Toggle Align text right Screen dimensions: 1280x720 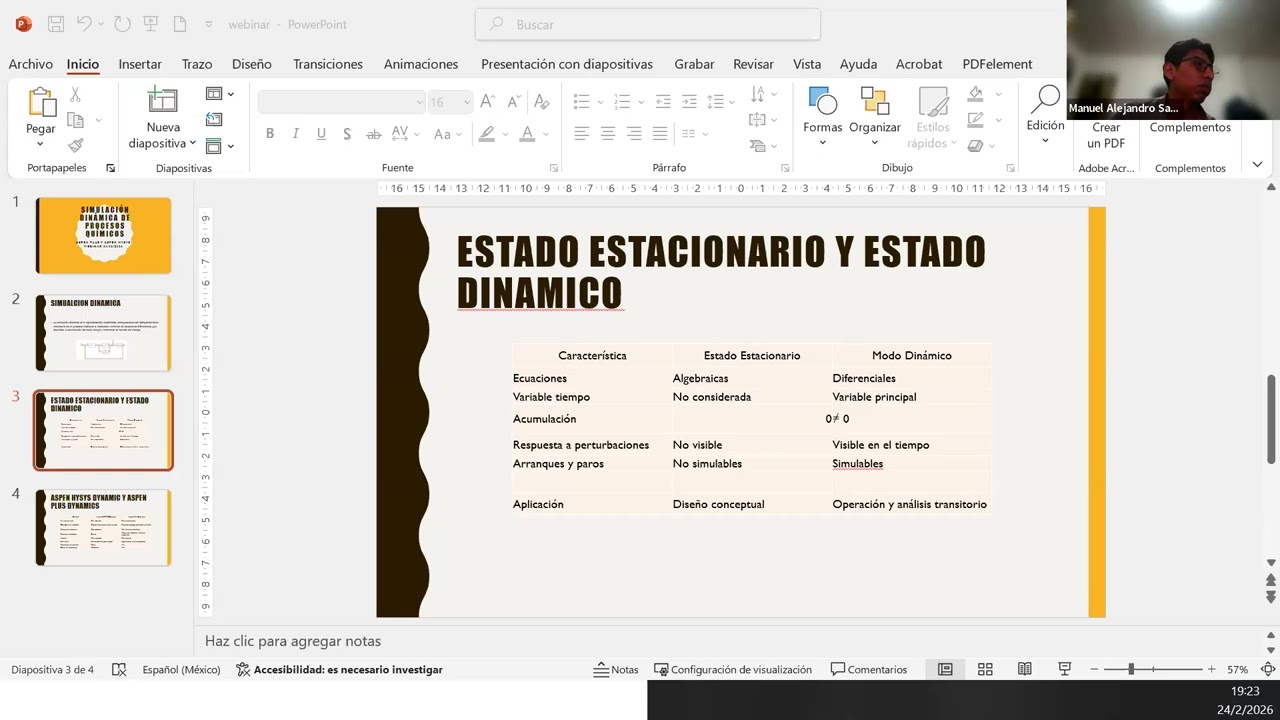click(x=633, y=133)
